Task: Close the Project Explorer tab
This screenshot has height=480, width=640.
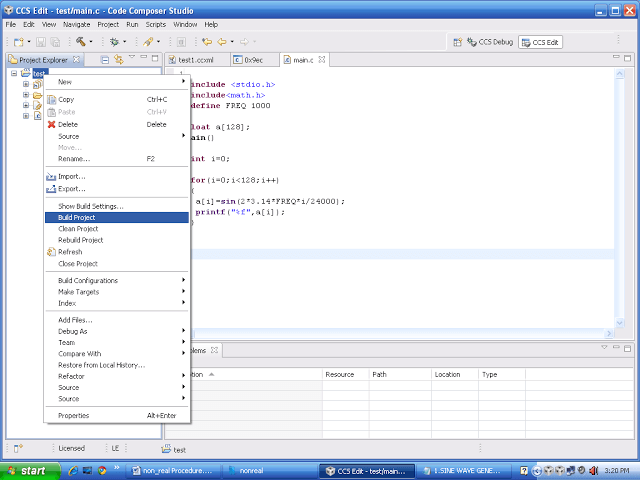Action: [76, 60]
